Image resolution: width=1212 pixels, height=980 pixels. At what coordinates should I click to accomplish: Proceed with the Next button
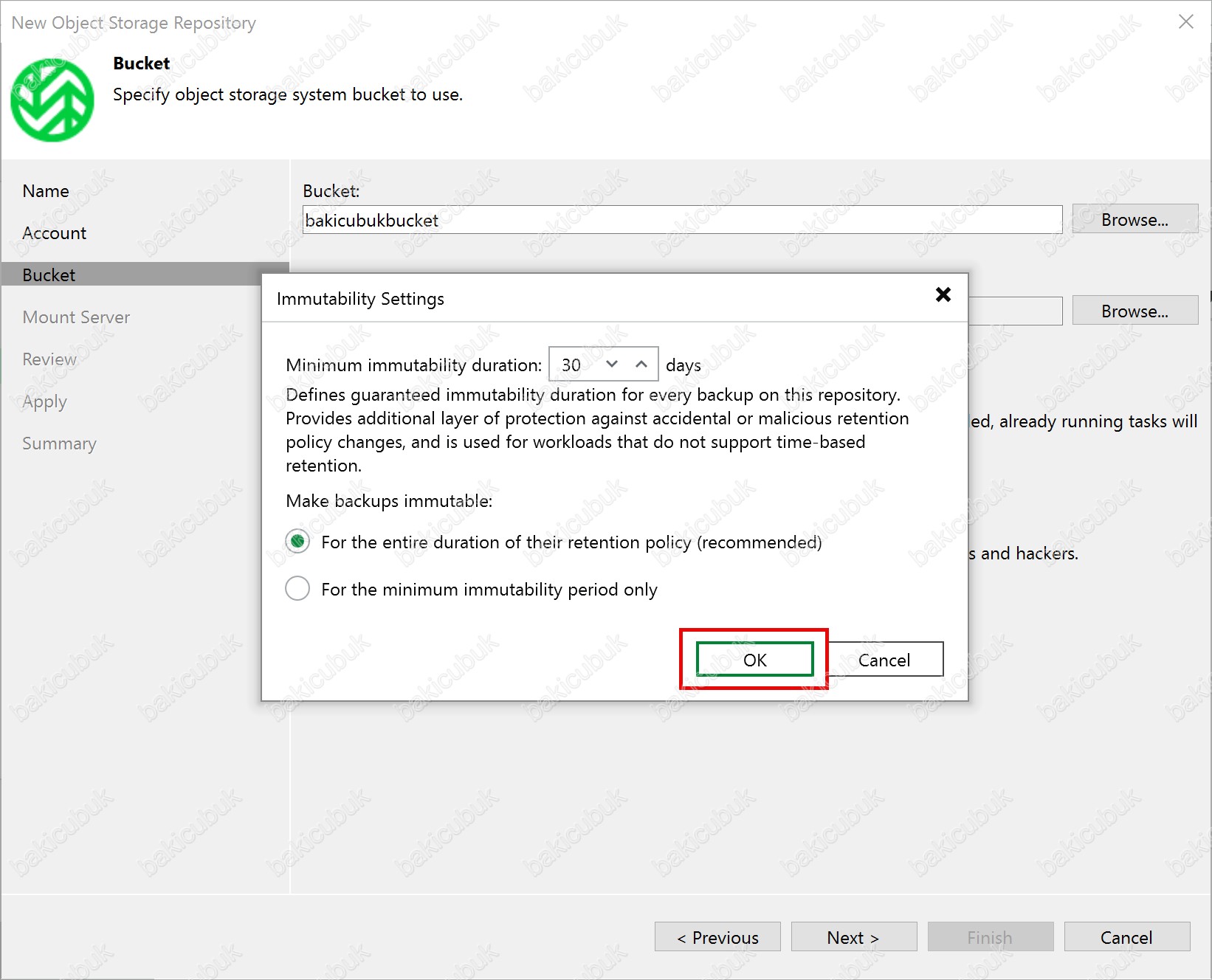click(853, 937)
